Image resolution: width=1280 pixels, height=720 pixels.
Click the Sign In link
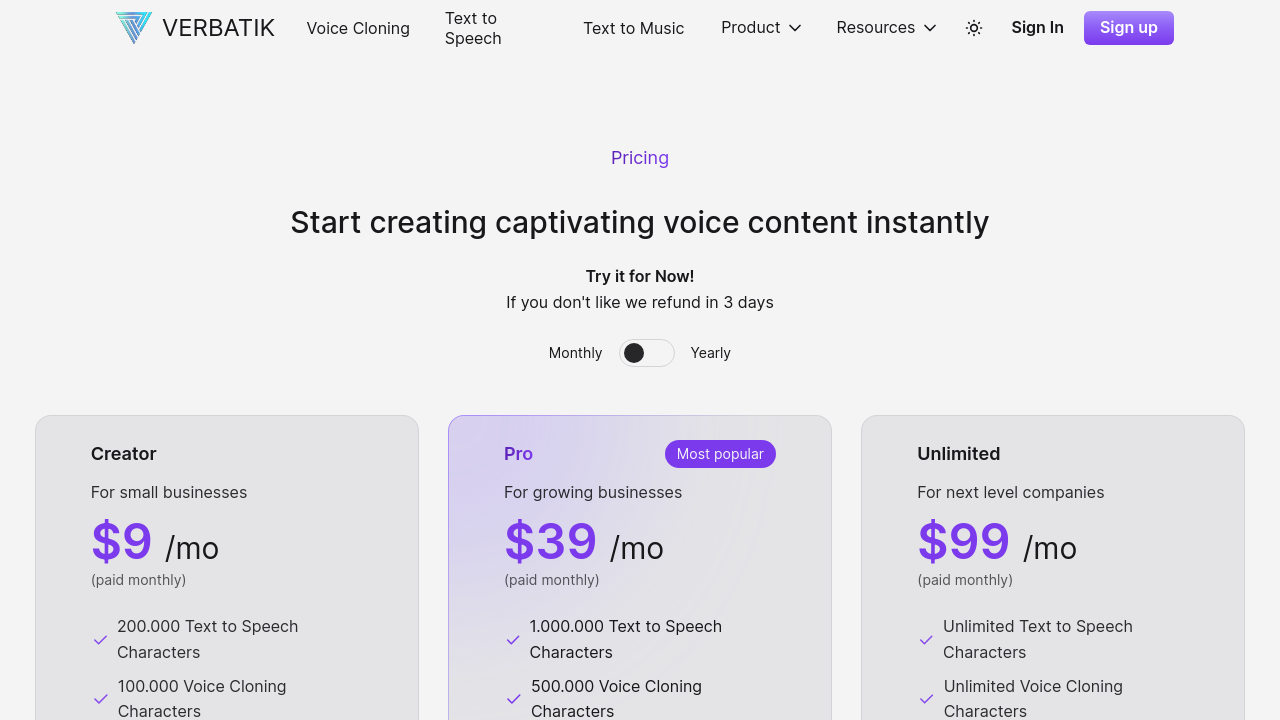coord(1037,28)
